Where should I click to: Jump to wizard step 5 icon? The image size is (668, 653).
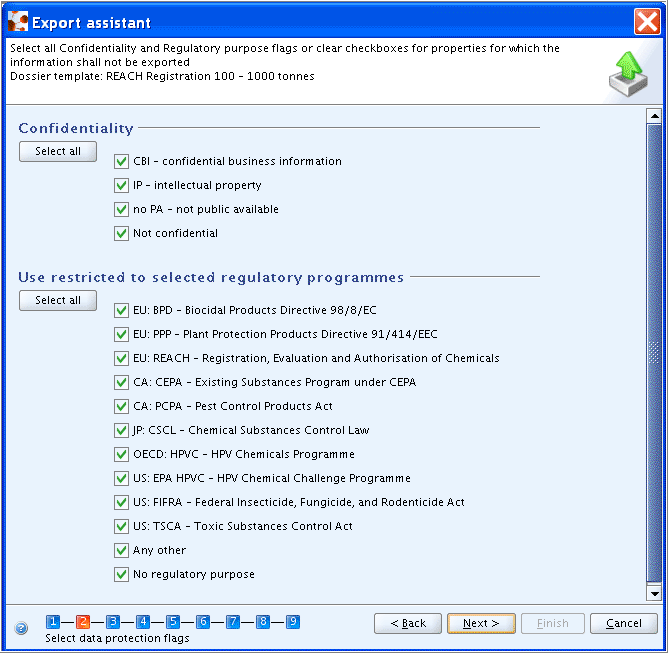click(x=173, y=622)
